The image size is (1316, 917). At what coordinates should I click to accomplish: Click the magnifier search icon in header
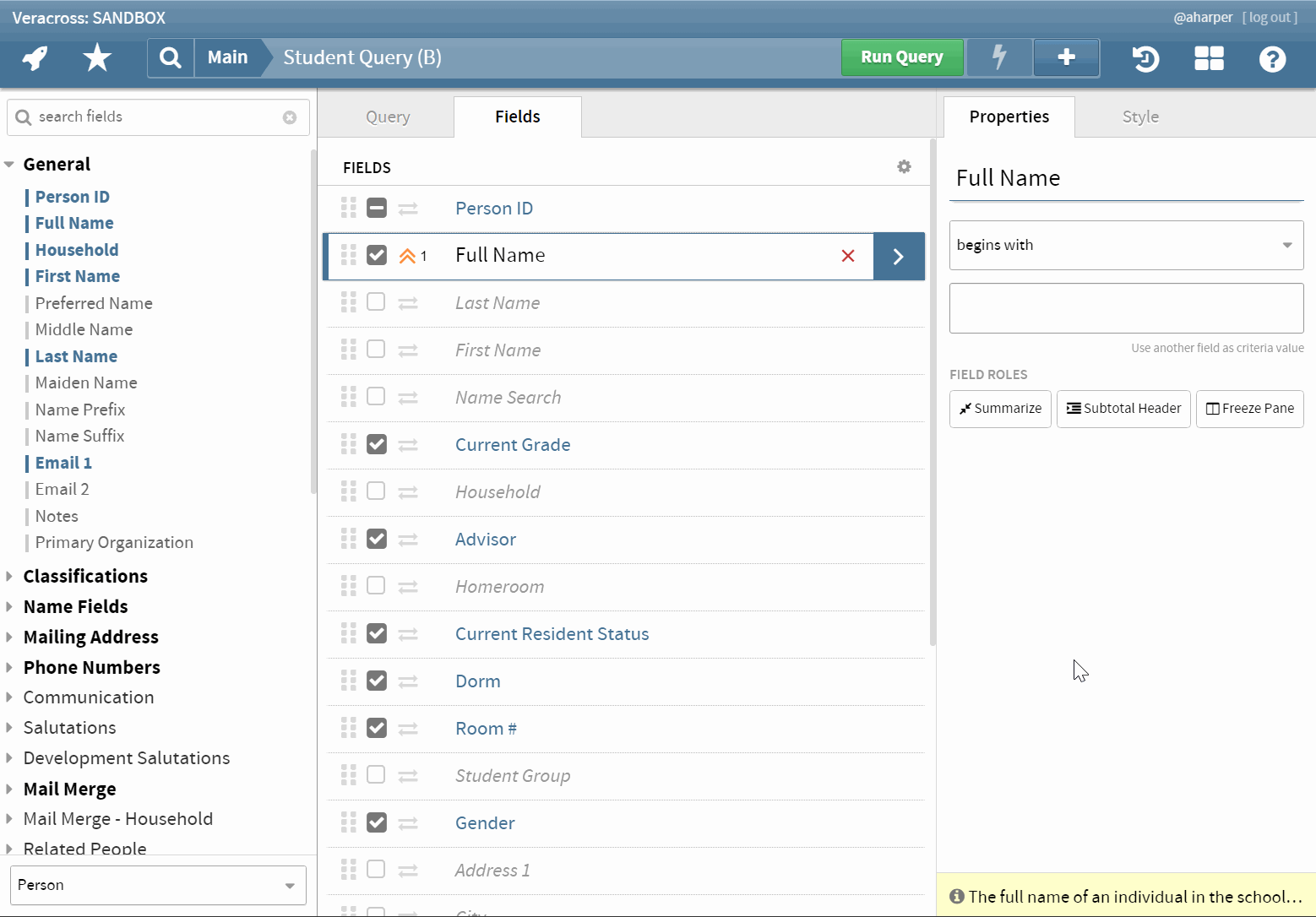pyautogui.click(x=171, y=58)
